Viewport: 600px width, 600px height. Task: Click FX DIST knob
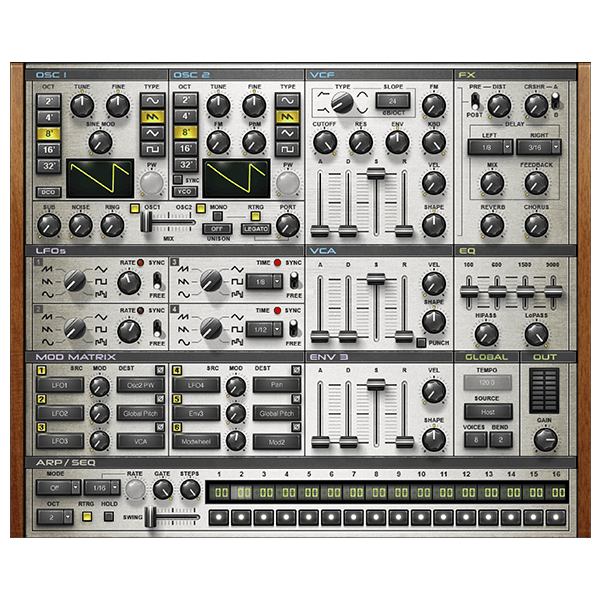499,106
